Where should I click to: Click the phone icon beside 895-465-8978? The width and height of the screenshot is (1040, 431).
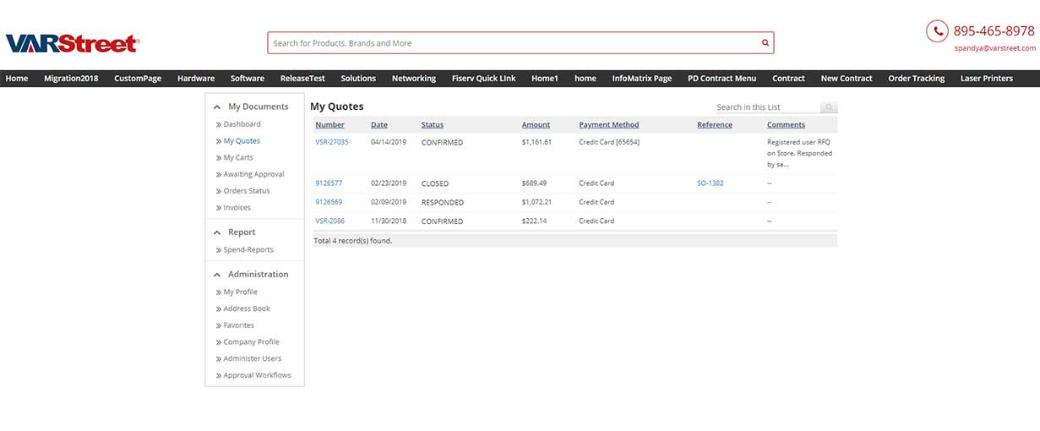tap(937, 31)
